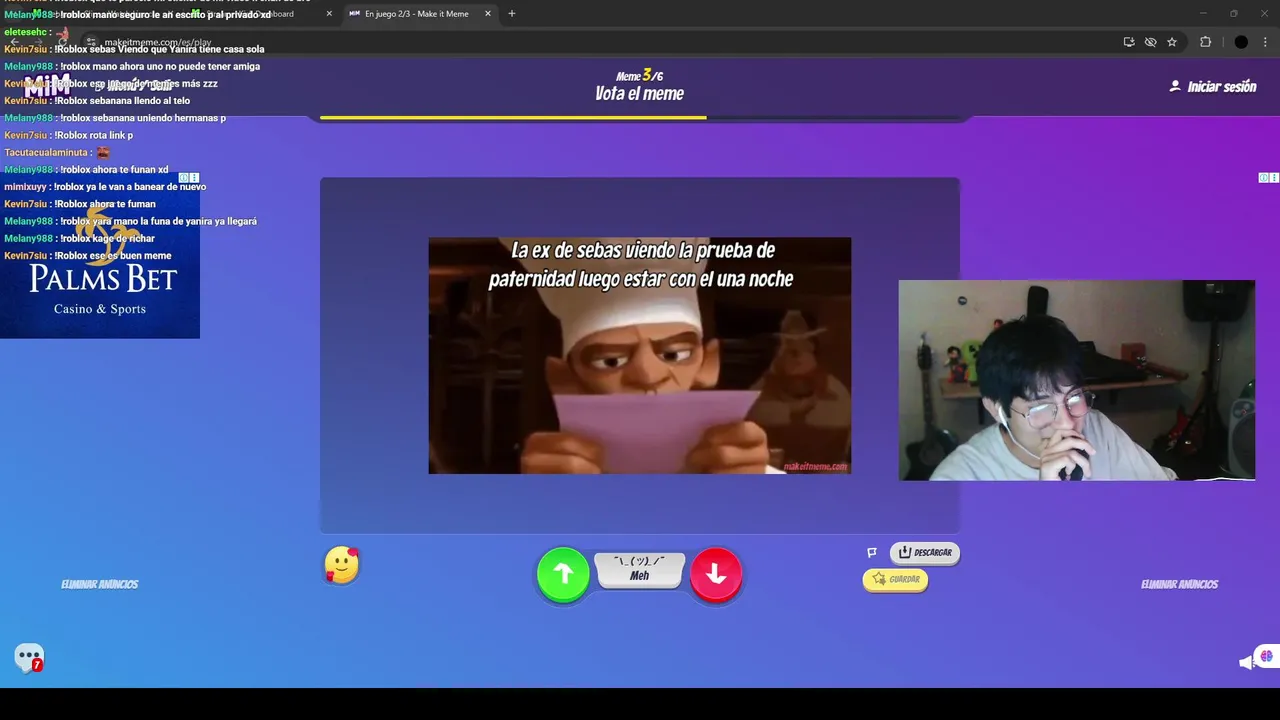Bookmark this page with the star icon
This screenshot has height=720, width=1280.
pos(1172,42)
